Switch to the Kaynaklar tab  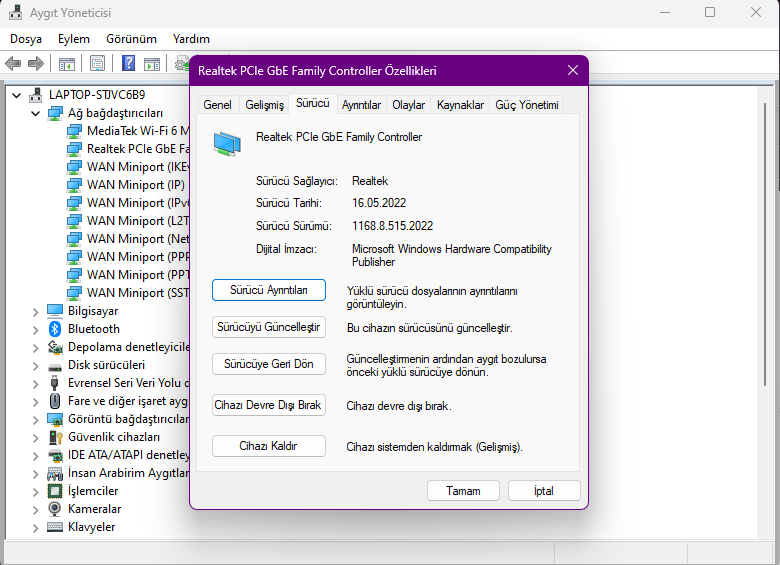click(x=460, y=105)
